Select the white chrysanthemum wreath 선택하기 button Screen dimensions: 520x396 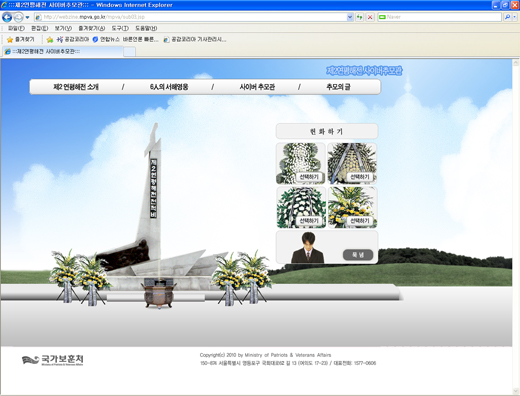click(309, 177)
